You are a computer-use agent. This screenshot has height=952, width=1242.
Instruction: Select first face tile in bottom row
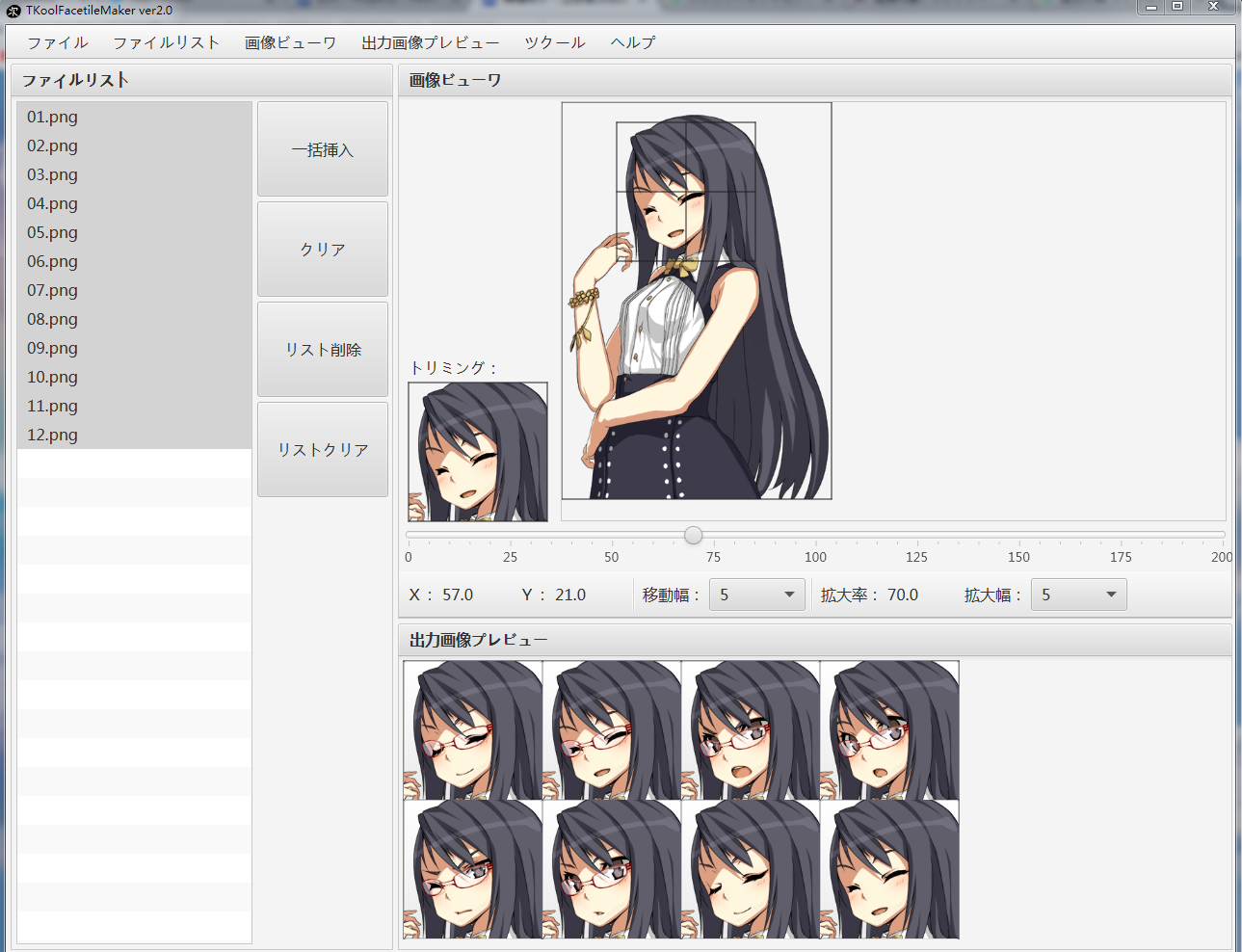(473, 869)
